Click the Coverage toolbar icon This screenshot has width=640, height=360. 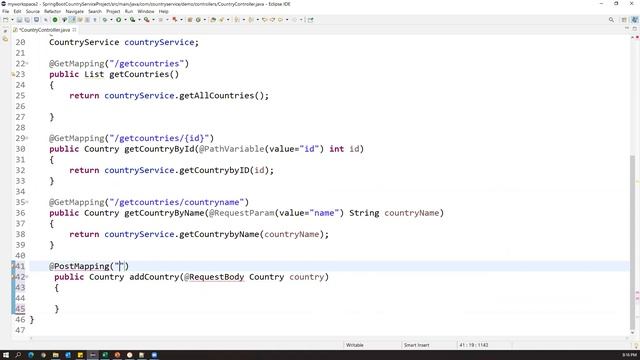[132, 20]
